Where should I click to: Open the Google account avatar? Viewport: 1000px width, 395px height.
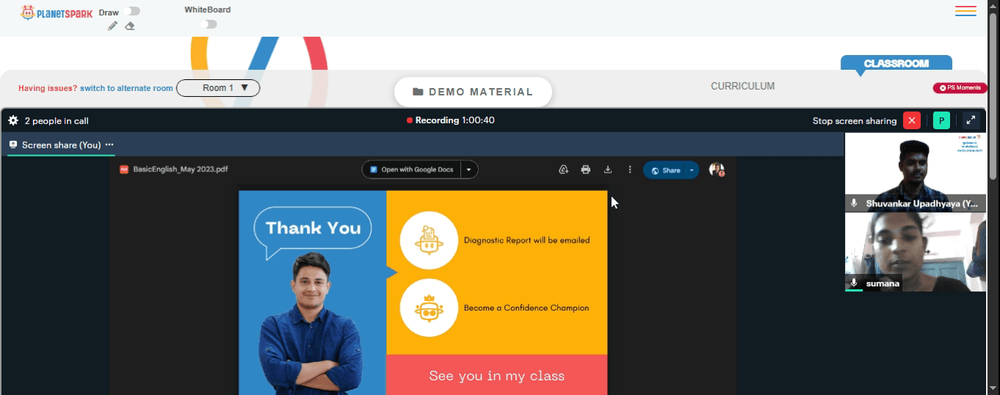pos(716,170)
